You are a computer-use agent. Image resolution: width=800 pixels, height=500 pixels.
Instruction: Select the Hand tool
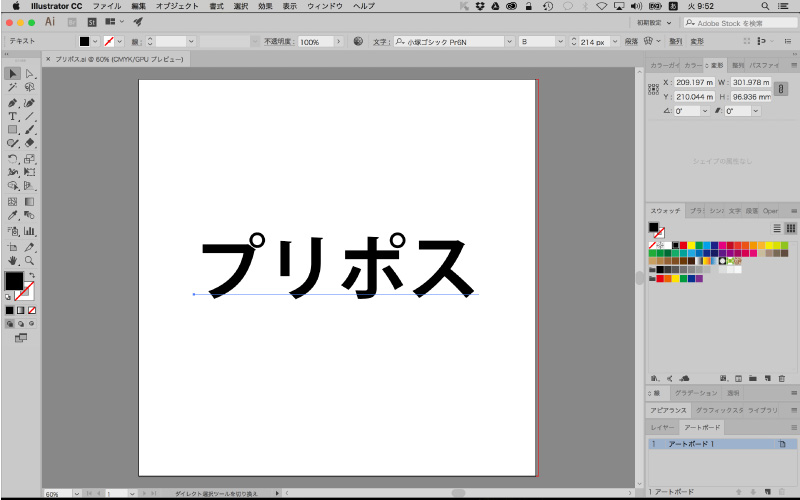[x=12, y=260]
